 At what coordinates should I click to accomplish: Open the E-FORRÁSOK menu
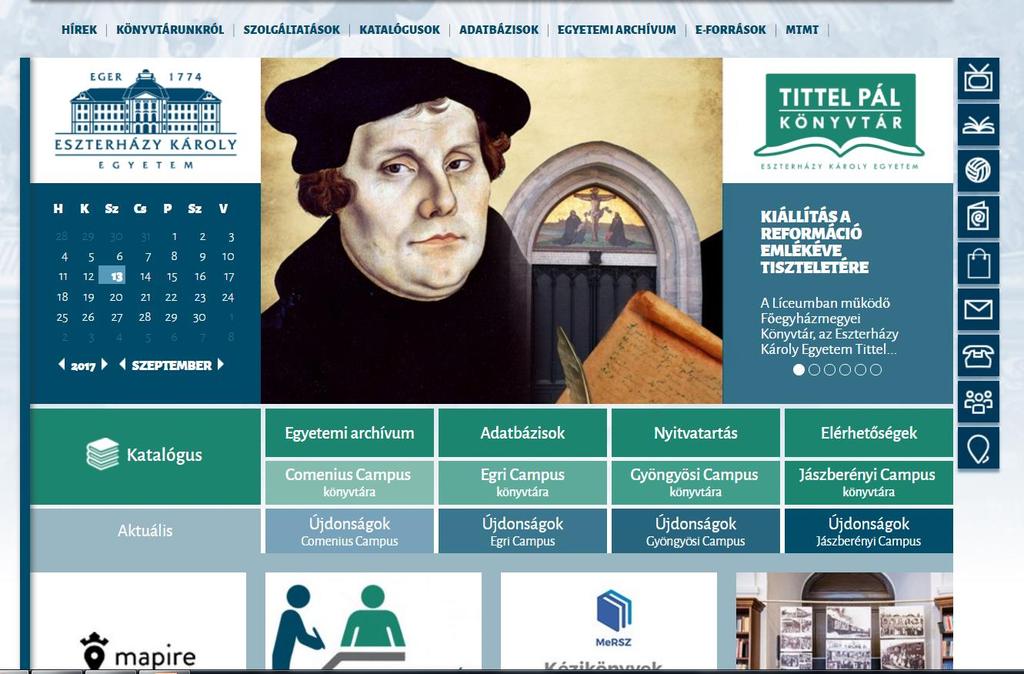click(x=730, y=29)
